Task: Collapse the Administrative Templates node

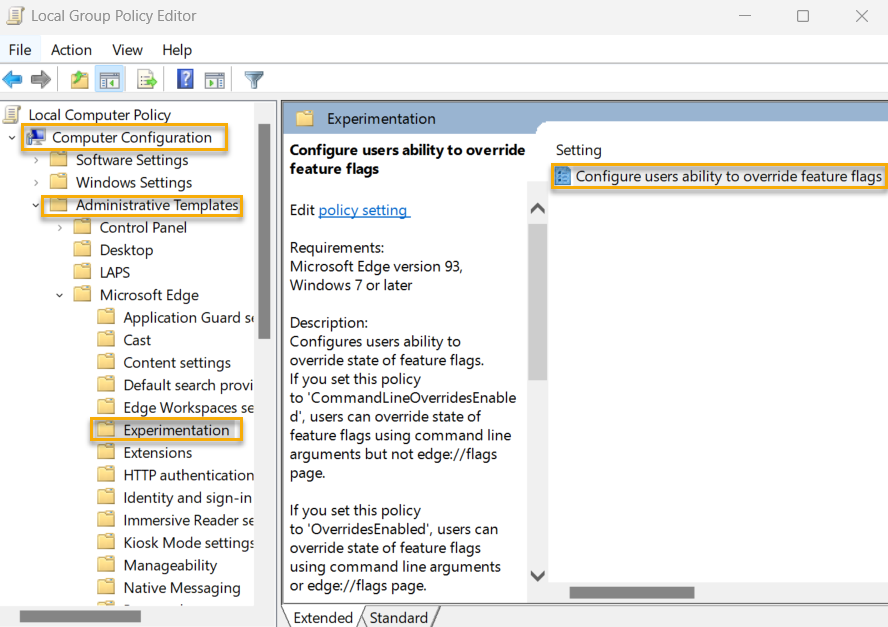Action: click(x=35, y=204)
